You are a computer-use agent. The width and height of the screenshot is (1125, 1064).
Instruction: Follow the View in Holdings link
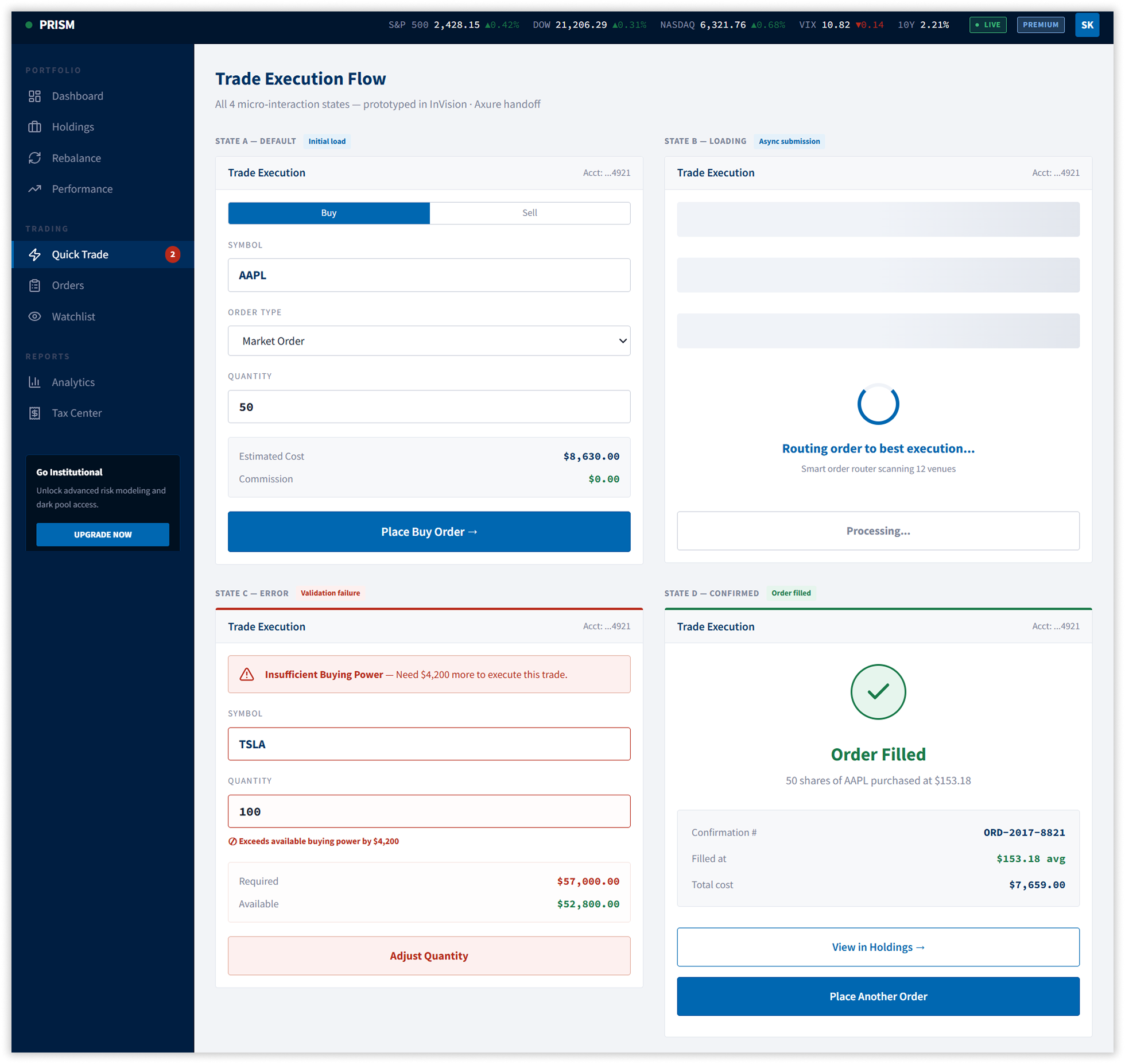(878, 947)
